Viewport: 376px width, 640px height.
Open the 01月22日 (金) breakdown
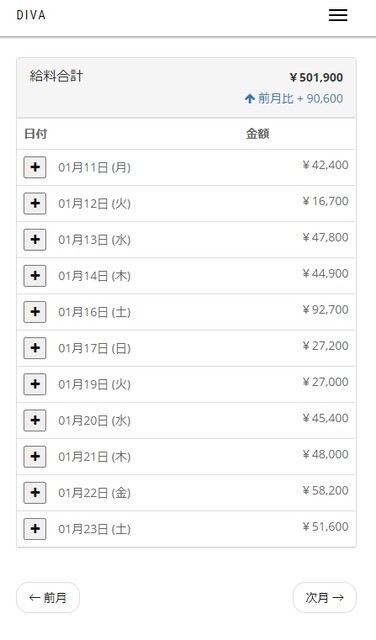tap(35, 492)
